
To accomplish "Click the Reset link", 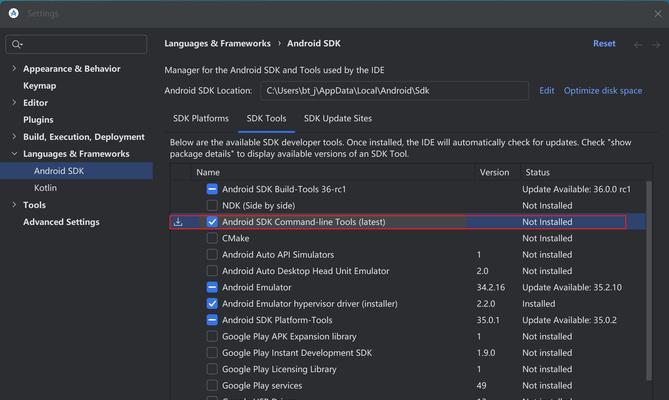I will click(604, 43).
